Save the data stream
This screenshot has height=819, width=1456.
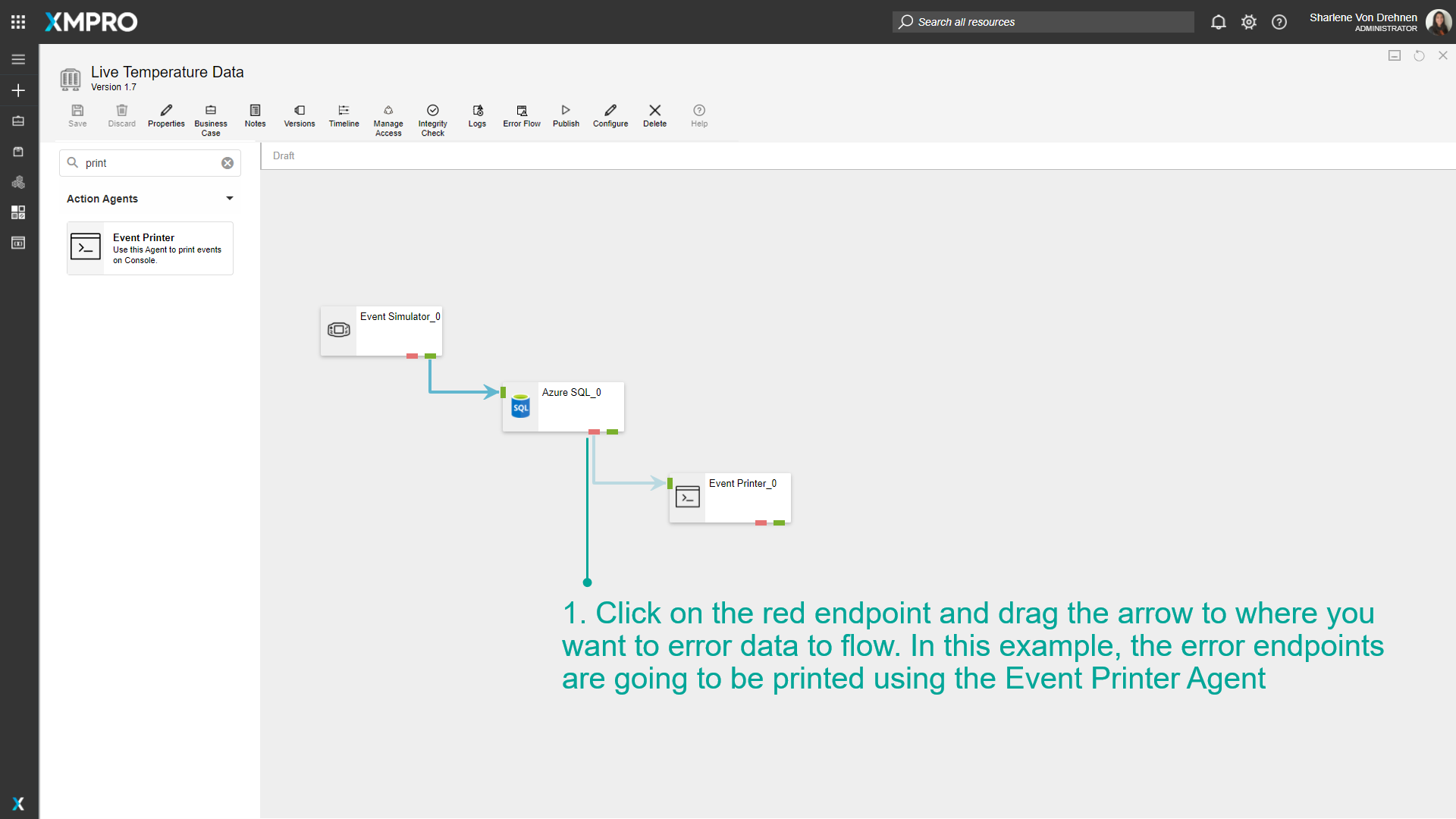tap(77, 115)
